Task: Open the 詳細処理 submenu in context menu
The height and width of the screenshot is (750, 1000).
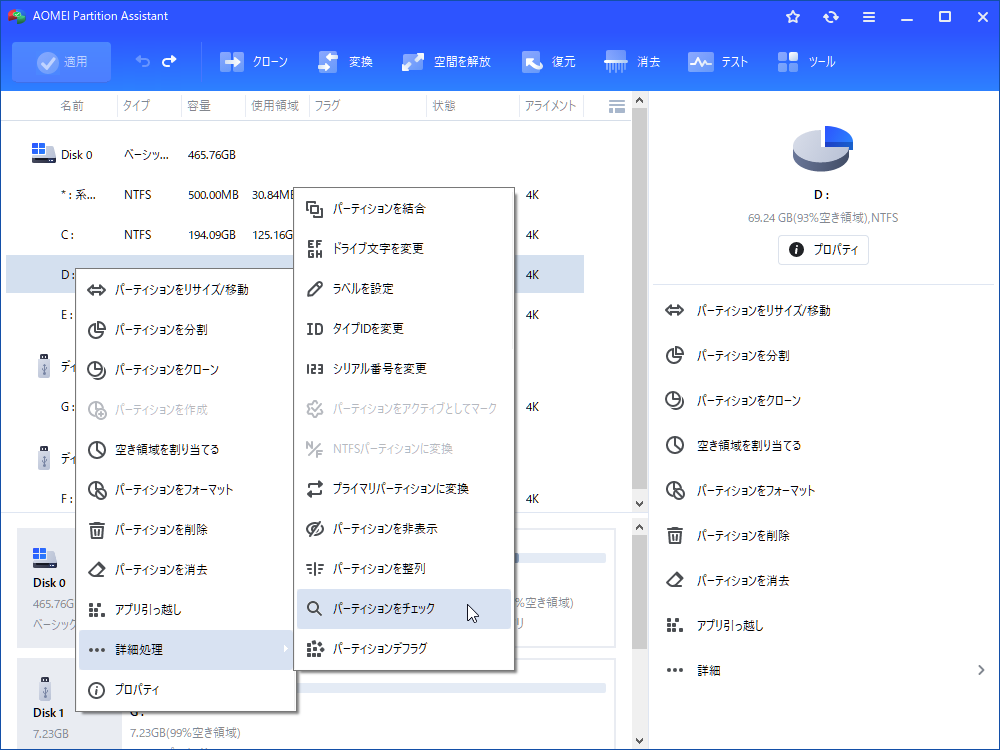Action: (185, 650)
